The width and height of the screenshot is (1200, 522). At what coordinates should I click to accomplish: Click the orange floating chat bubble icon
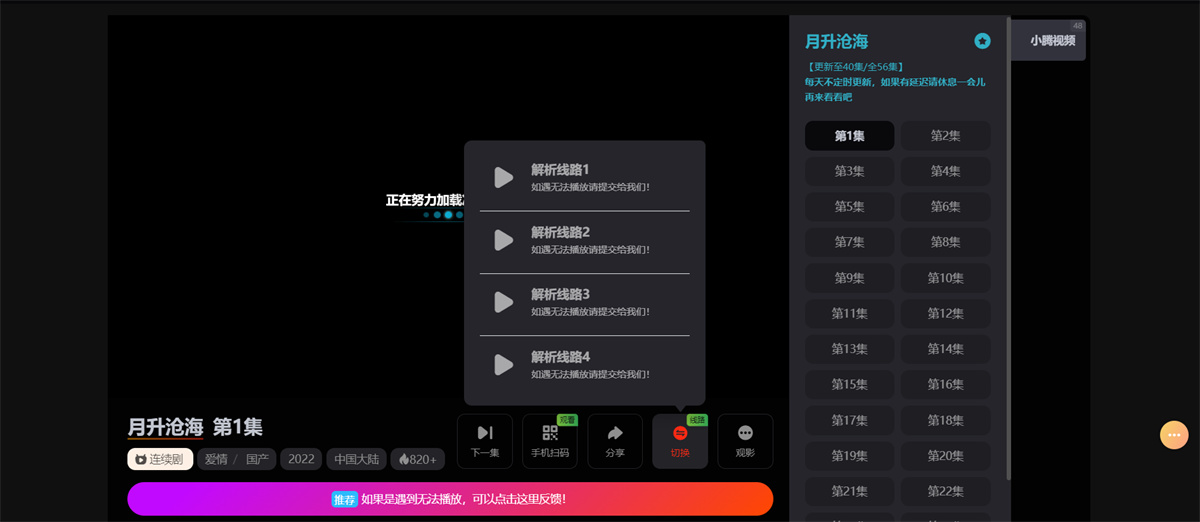pos(1174,435)
